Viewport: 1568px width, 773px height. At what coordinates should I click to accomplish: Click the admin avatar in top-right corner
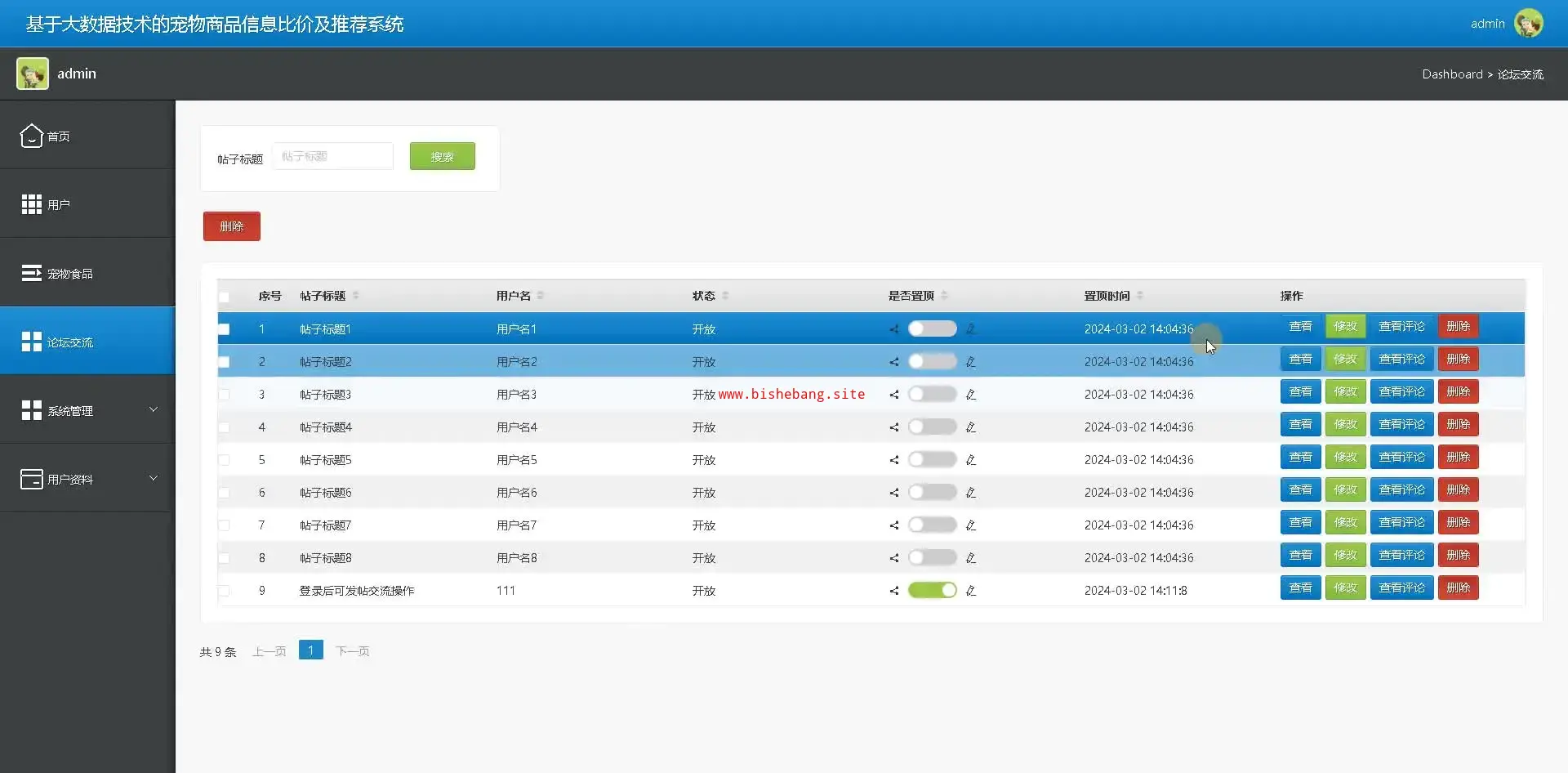click(1528, 23)
